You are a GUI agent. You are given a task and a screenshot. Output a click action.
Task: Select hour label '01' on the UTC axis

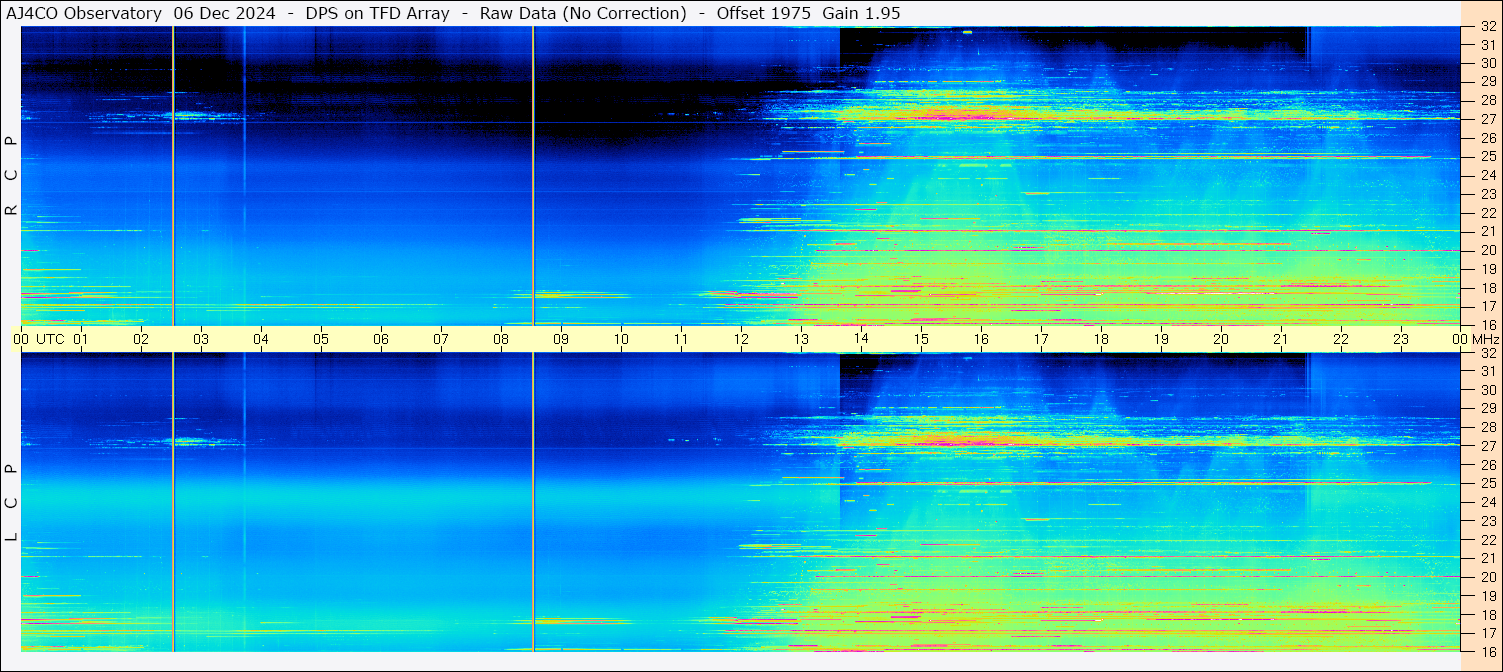(x=81, y=339)
